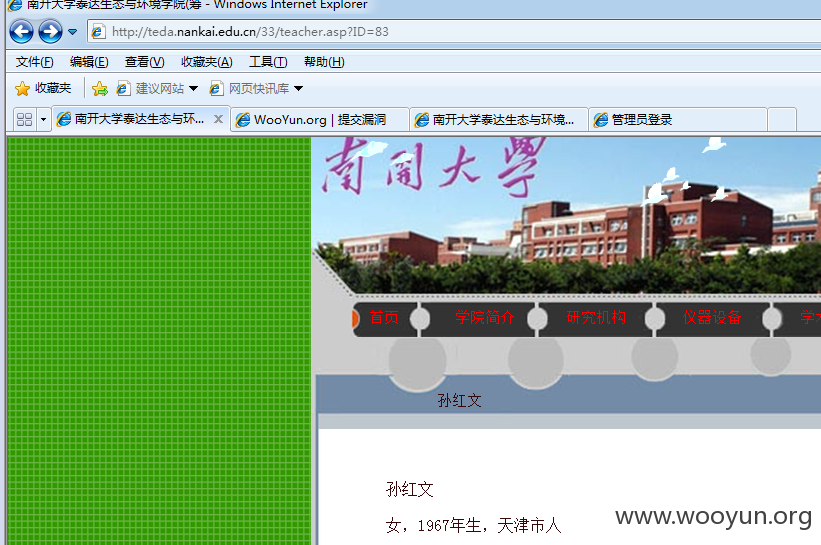The image size is (821, 545).
Task: Open the 工具(T) menu
Action: click(x=268, y=62)
